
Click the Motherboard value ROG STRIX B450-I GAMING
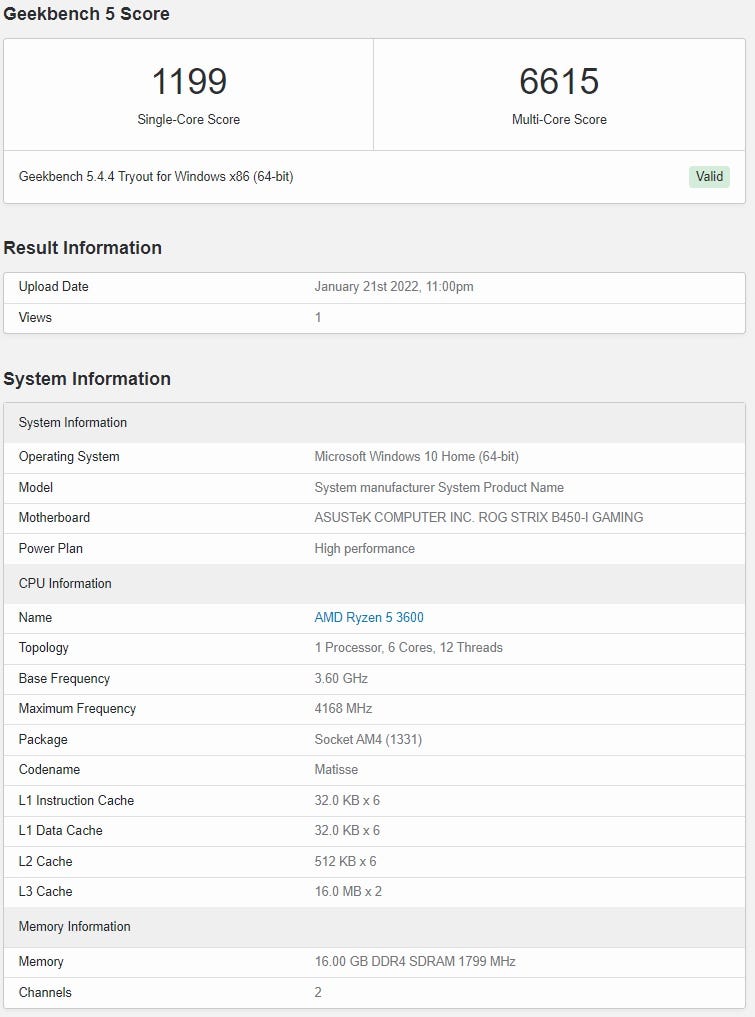(479, 518)
